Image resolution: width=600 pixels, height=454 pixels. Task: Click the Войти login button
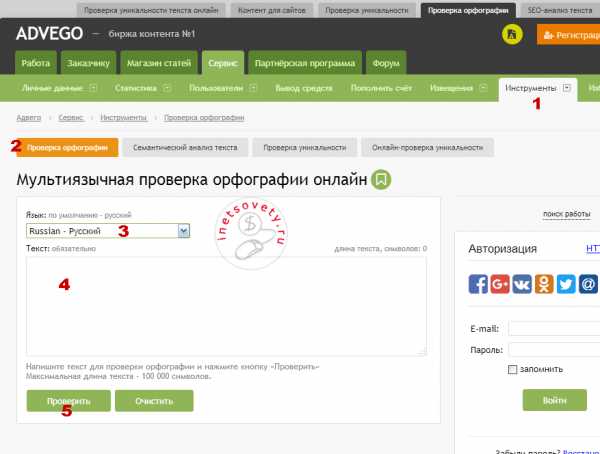pos(554,400)
